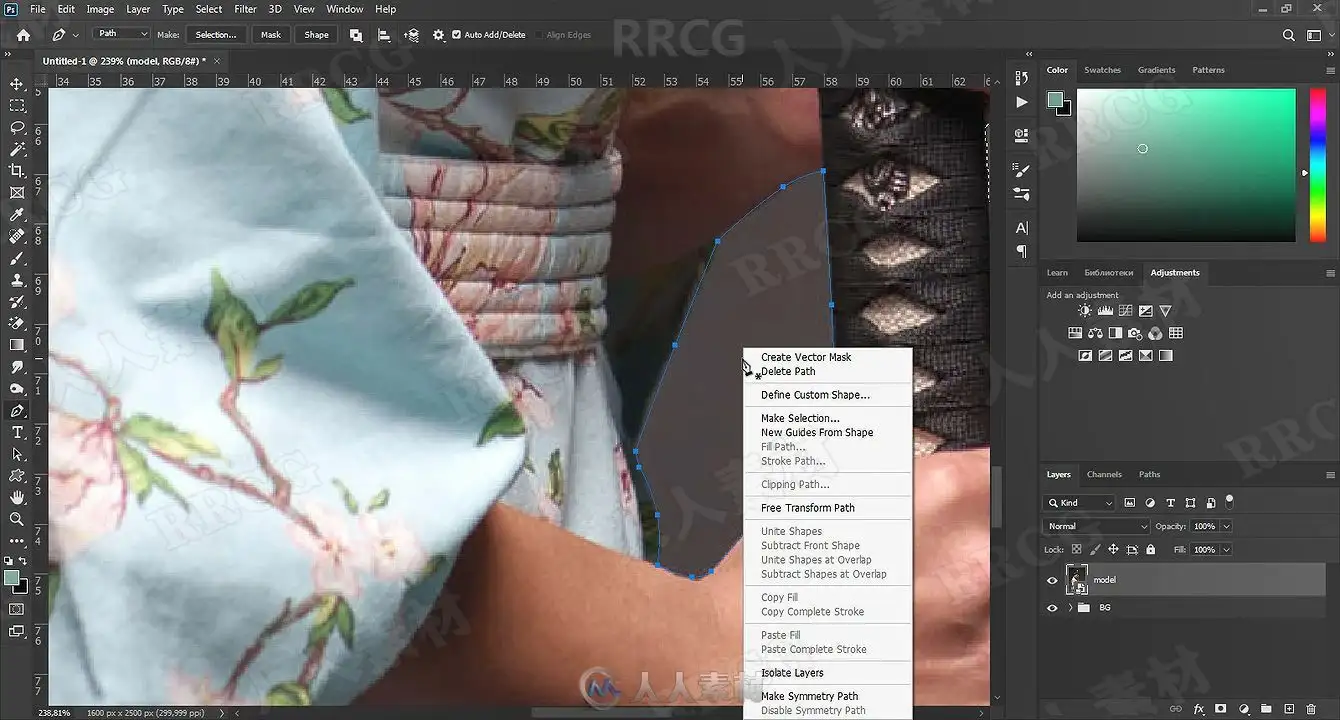Click the Shape button

click(316, 35)
